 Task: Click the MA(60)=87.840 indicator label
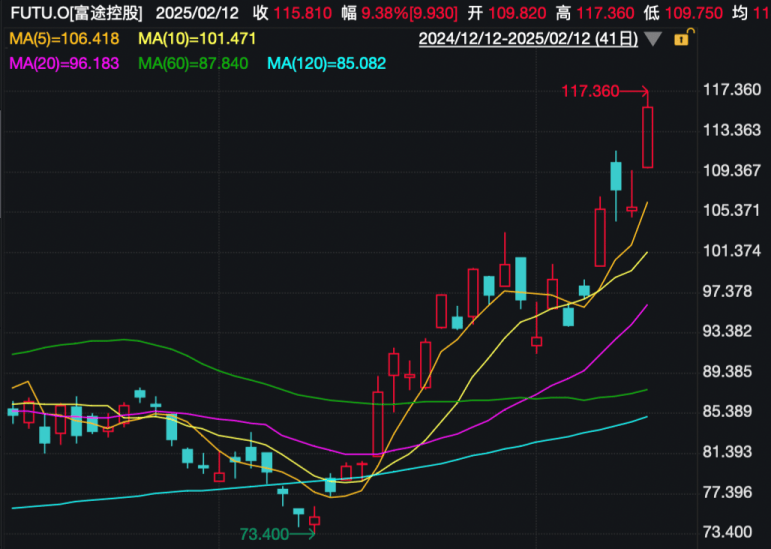[x=193, y=63]
